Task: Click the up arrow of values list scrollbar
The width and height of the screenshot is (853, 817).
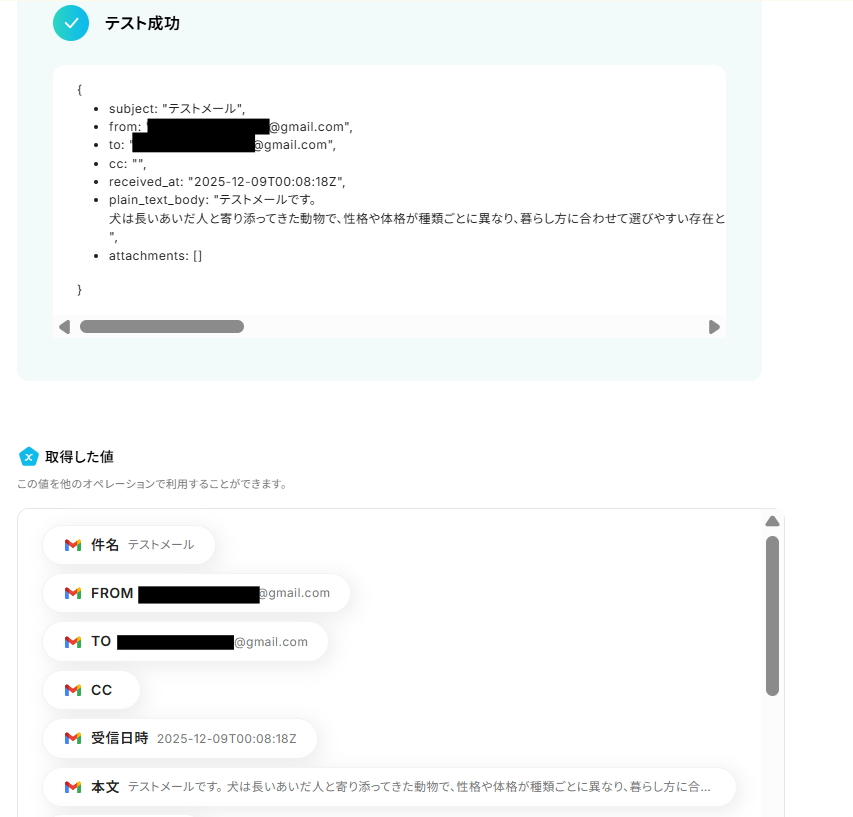Action: pyautogui.click(x=772, y=522)
